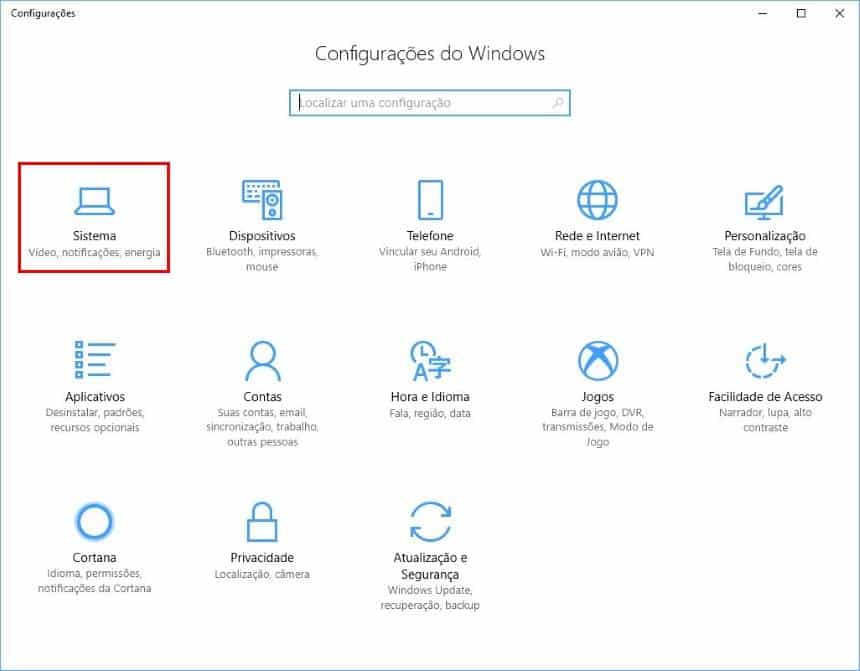Viewport: 860px width, 671px height.
Task: Click 'Localização, câmera' description
Action: 262,574
